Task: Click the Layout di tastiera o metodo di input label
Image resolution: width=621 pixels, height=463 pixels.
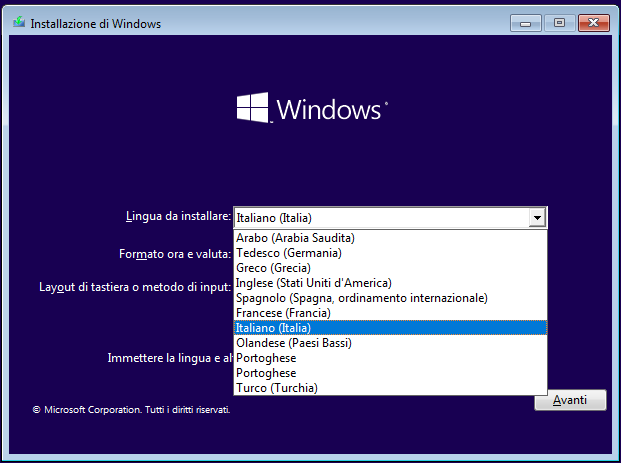Action: tap(135, 287)
